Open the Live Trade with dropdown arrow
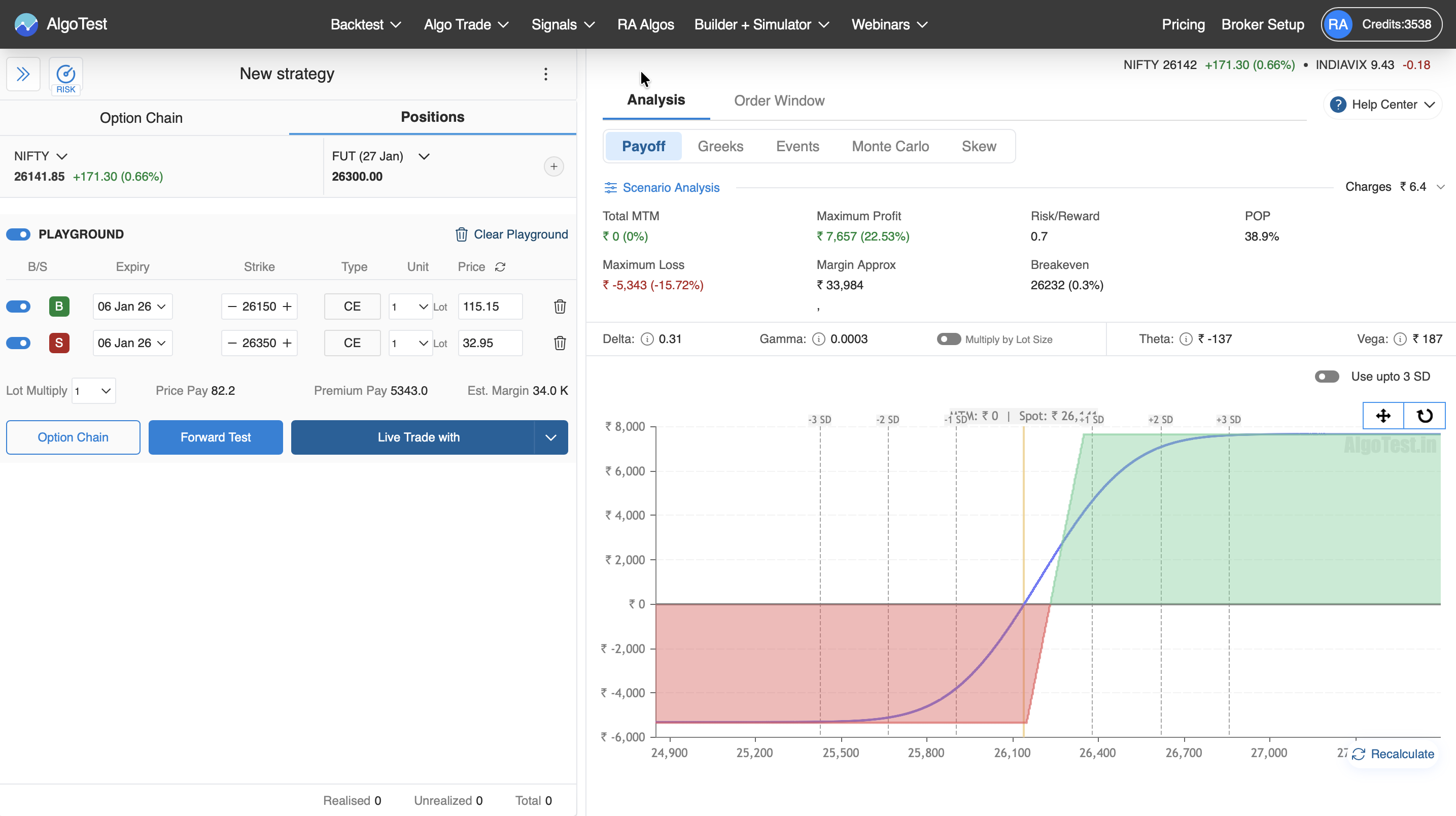 pyautogui.click(x=550, y=437)
